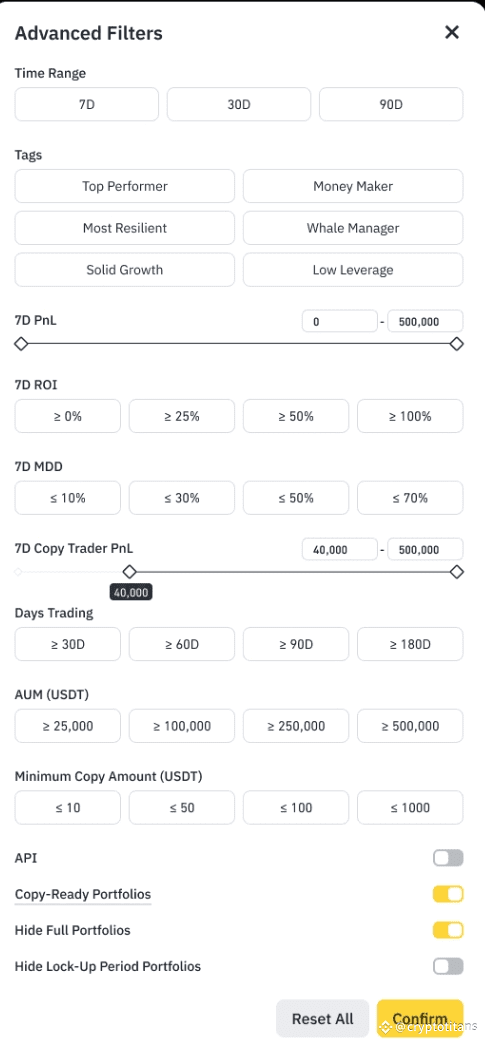Screen dimensions: 485x1044
Task: Select the 90D time range
Action: [391, 105]
